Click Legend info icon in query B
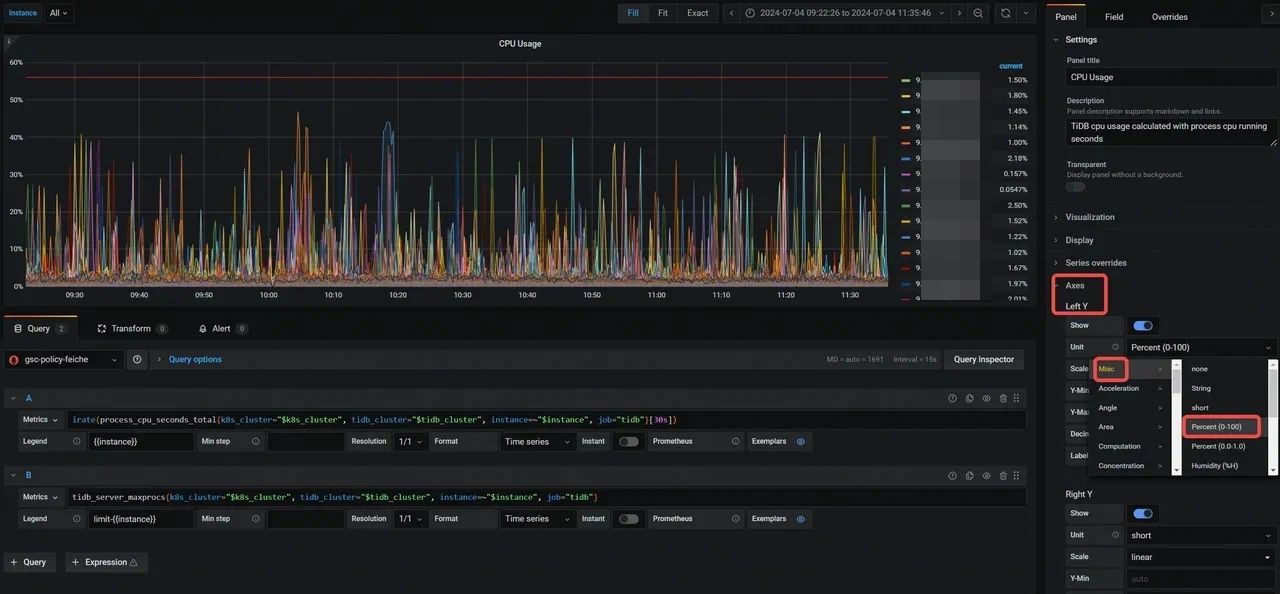 [x=77, y=519]
